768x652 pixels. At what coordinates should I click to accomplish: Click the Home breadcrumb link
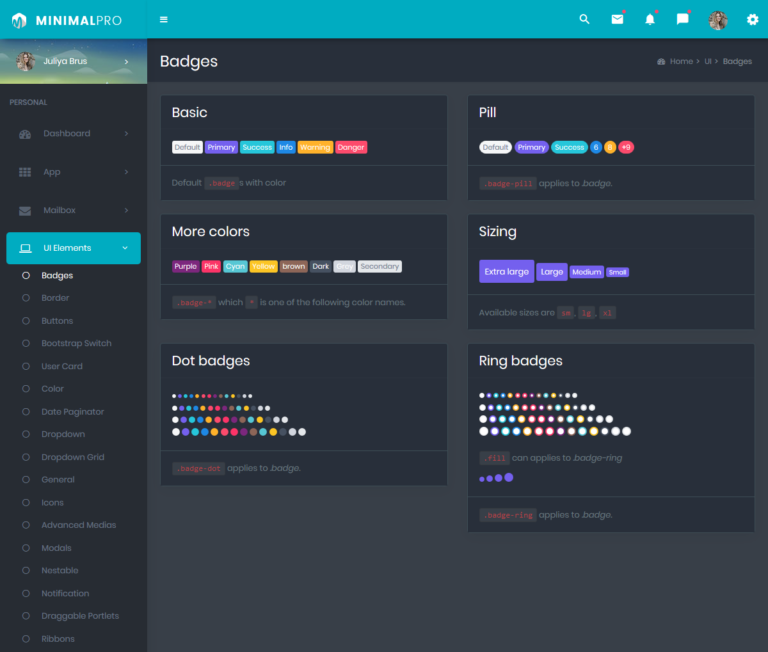tap(681, 62)
